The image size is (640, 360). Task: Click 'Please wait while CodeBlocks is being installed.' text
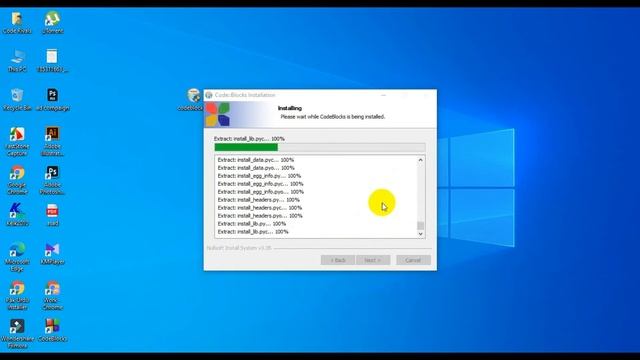click(x=333, y=117)
